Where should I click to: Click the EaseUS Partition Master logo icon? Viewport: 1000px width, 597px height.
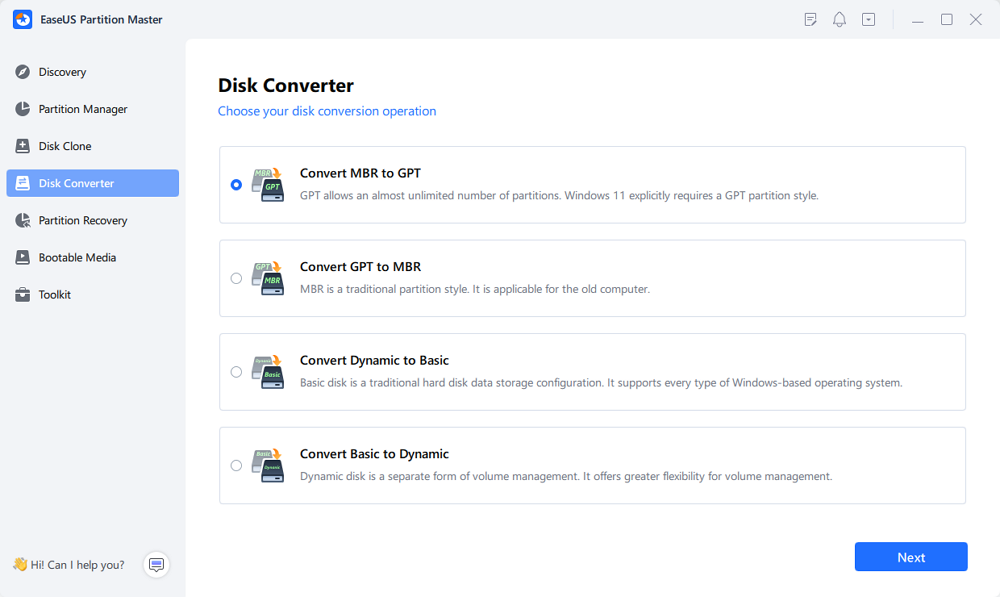pos(22,19)
